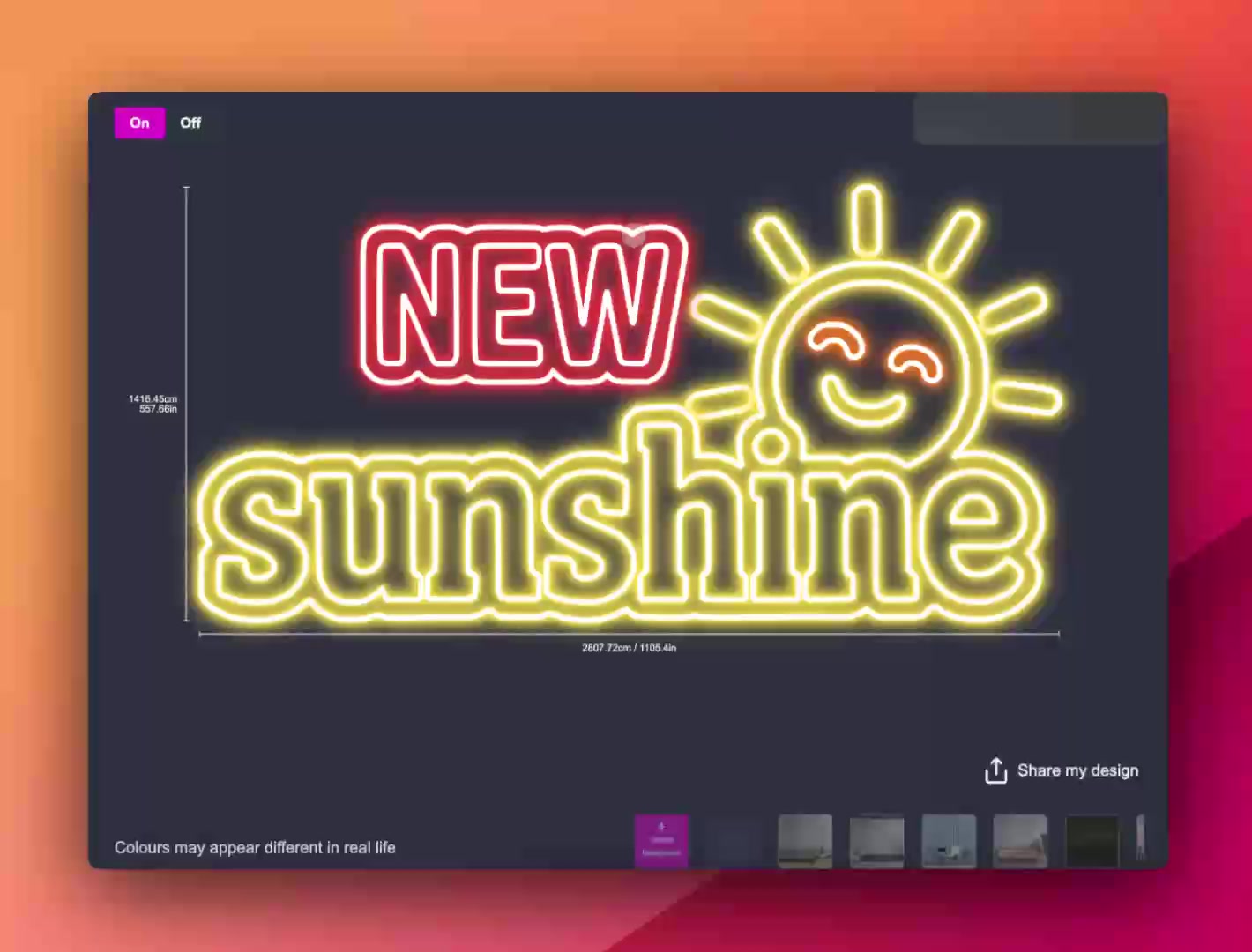This screenshot has width=1252, height=952.
Task: Click the upload arrow on the magenta tile
Action: [661, 827]
